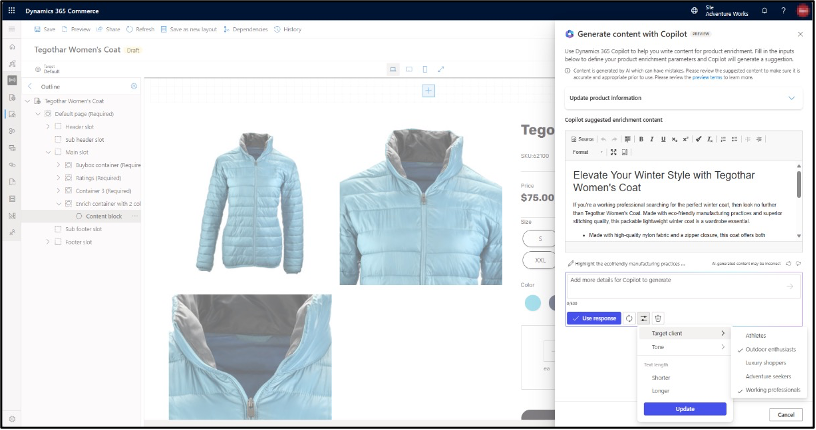Open the preview terms link
Viewport: 816px width, 430px height.
707,77
